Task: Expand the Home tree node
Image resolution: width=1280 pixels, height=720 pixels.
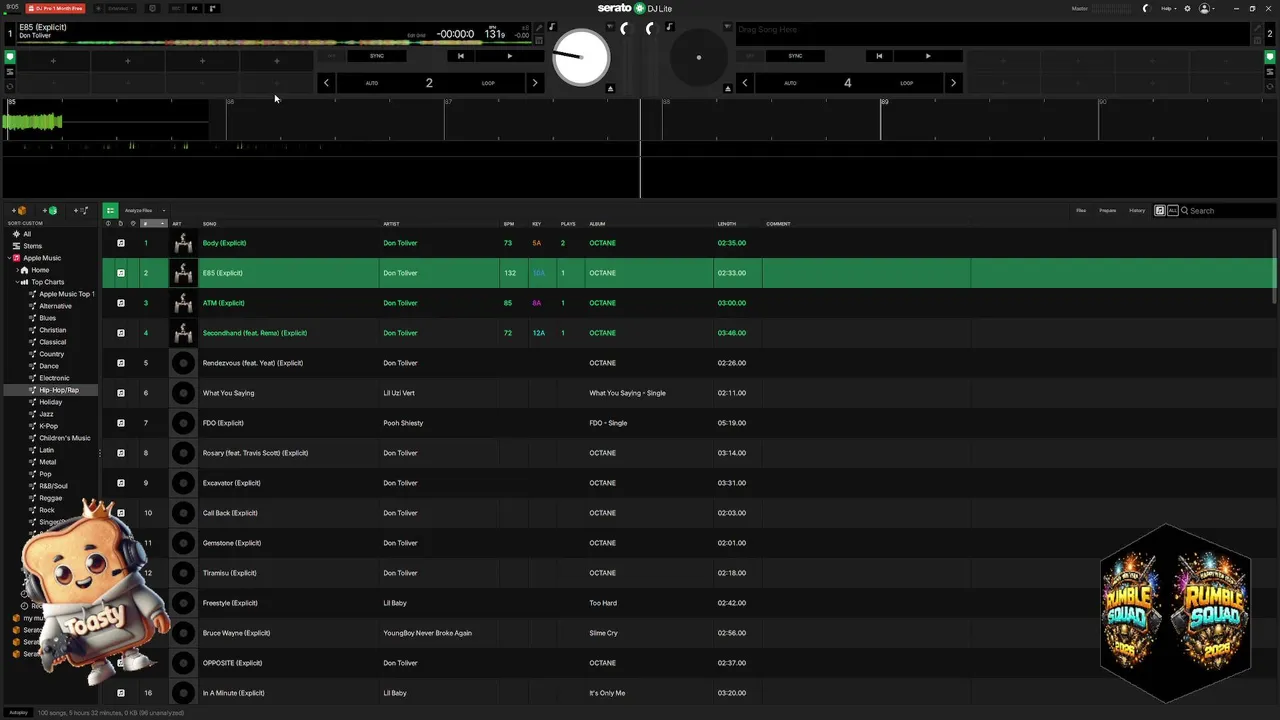Action: click(x=16, y=270)
